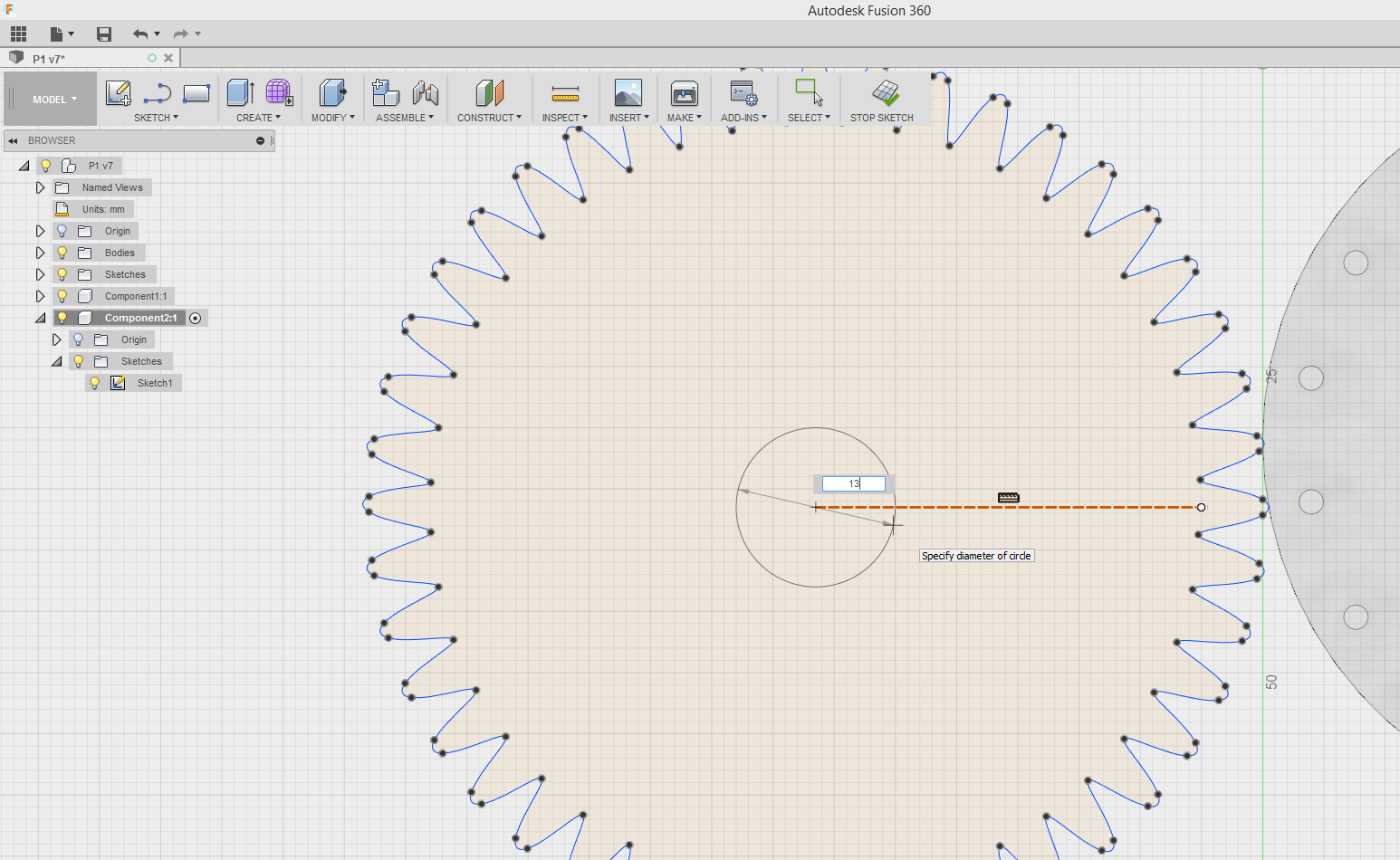Open the CREATE menu
Viewport: 1400px width, 860px height.
click(x=258, y=118)
